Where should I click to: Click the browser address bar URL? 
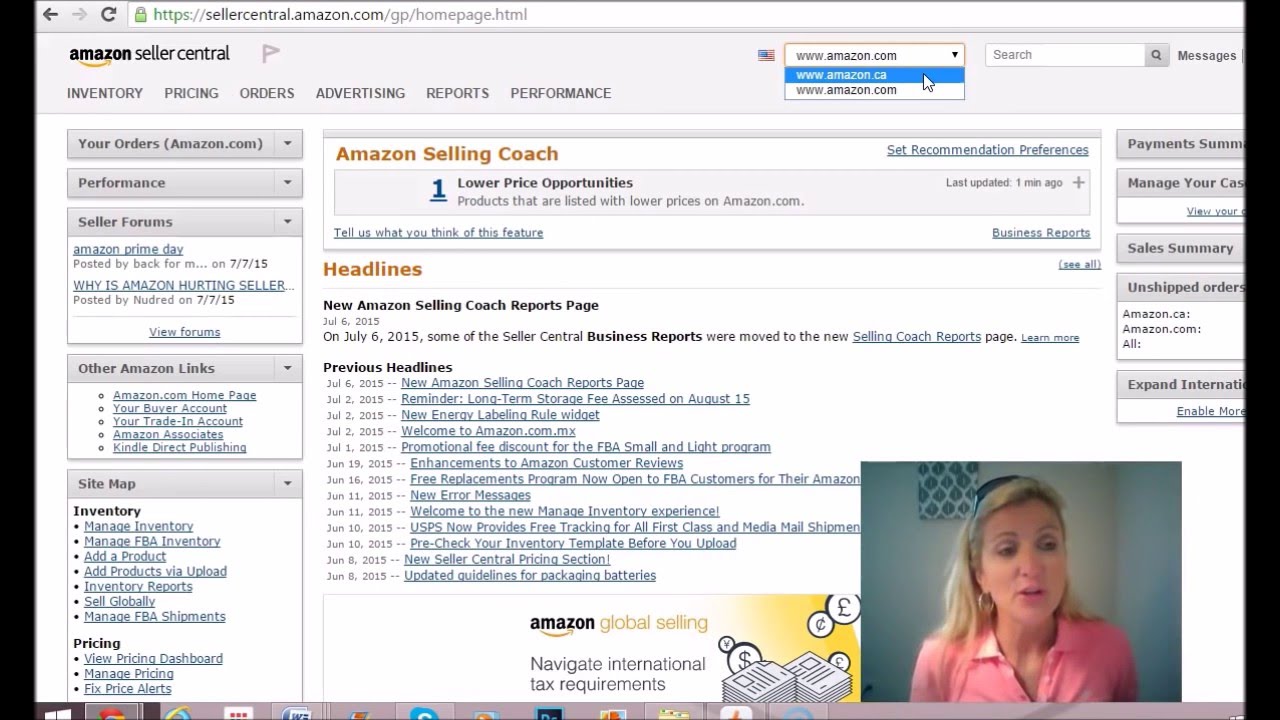pos(340,14)
